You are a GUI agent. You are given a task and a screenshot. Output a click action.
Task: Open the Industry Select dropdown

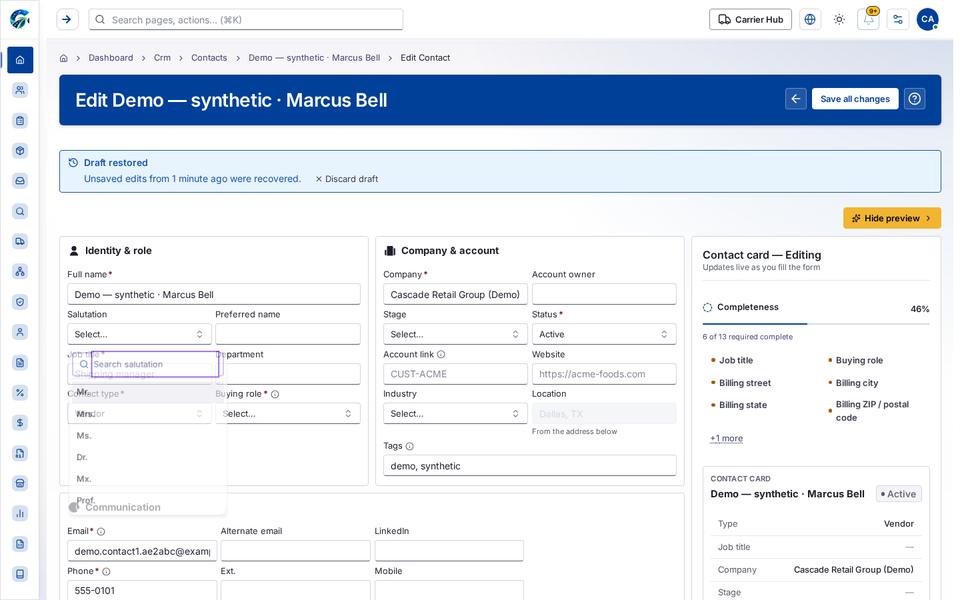455,414
